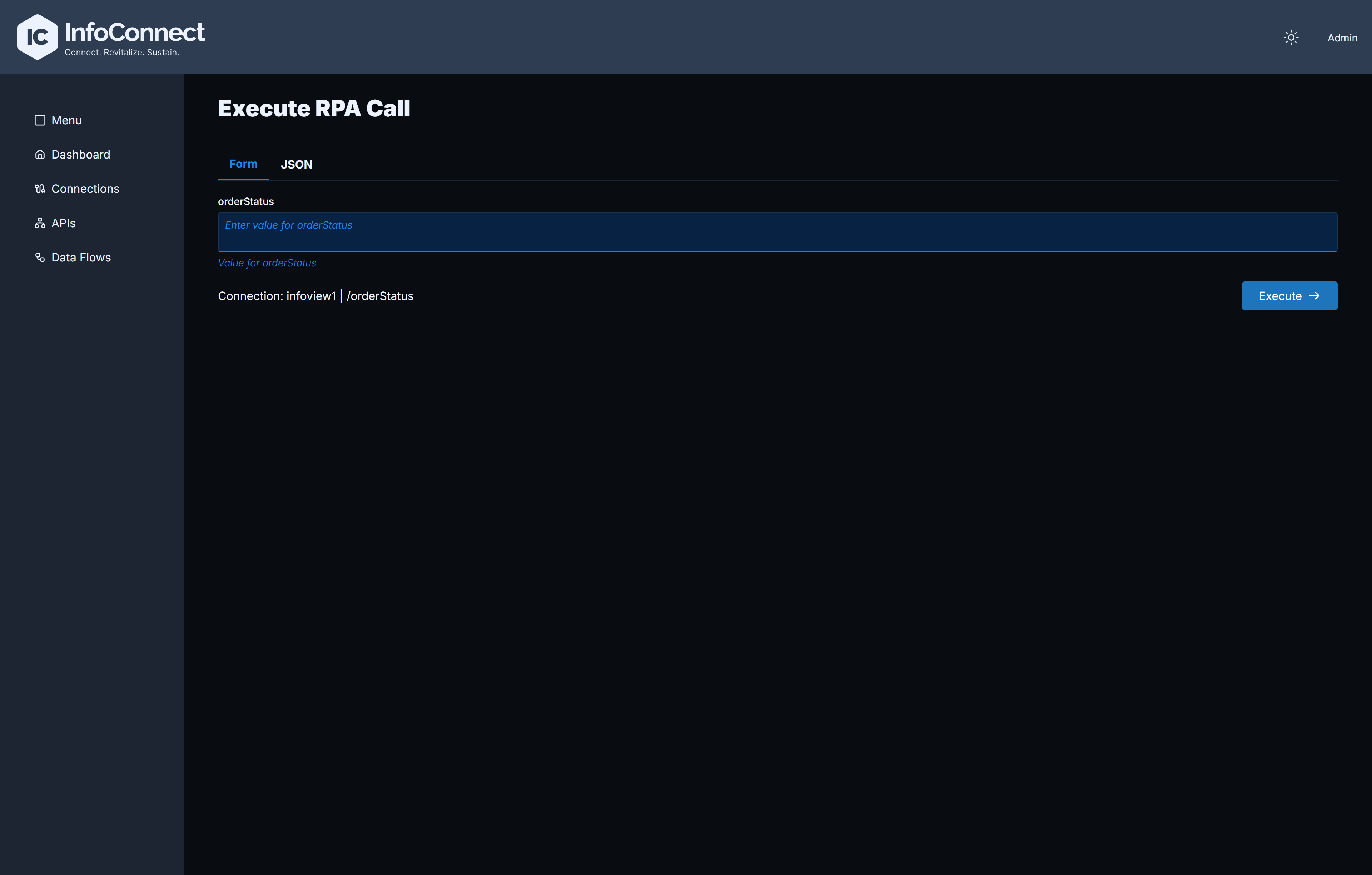1372x875 pixels.
Task: Go to the Dashboard page
Action: tap(81, 154)
